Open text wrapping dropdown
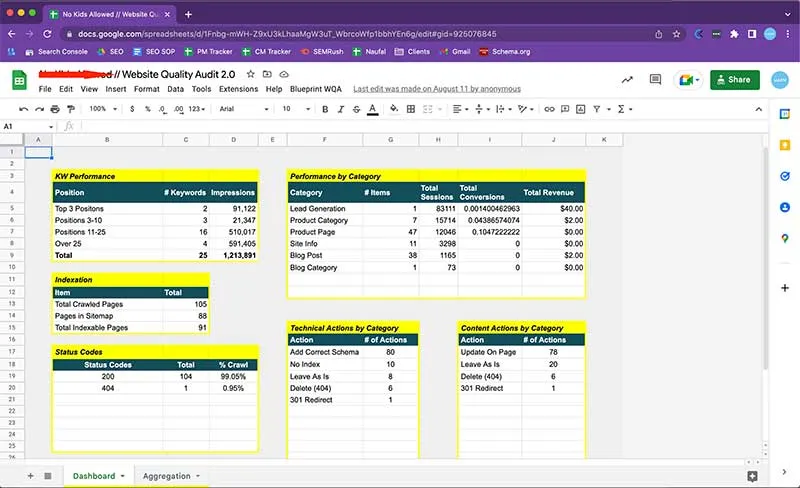Viewport: 800px width, 488px height. click(x=504, y=109)
